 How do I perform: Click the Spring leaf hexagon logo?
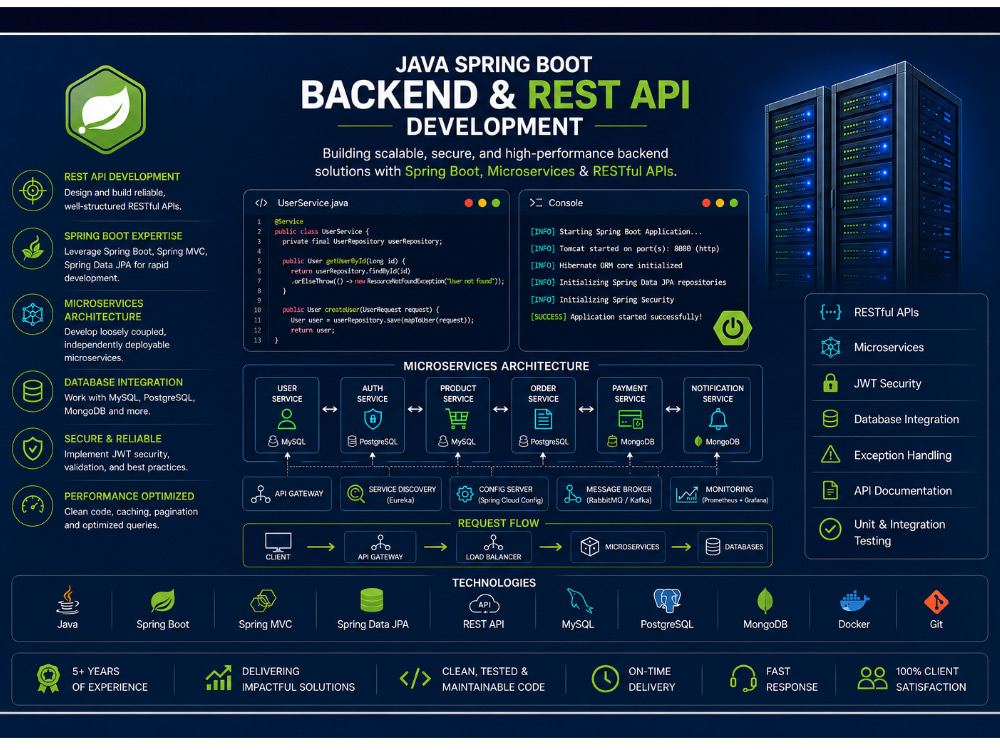106,109
